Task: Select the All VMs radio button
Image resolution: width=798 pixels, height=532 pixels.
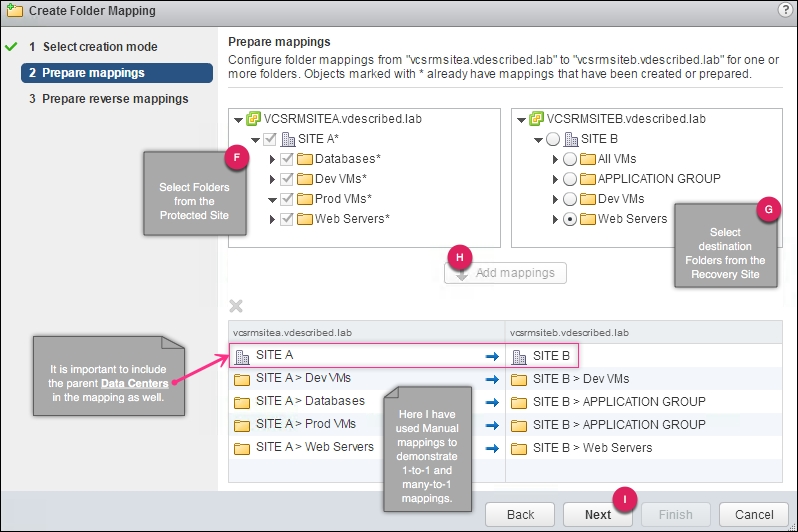Action: click(x=570, y=159)
